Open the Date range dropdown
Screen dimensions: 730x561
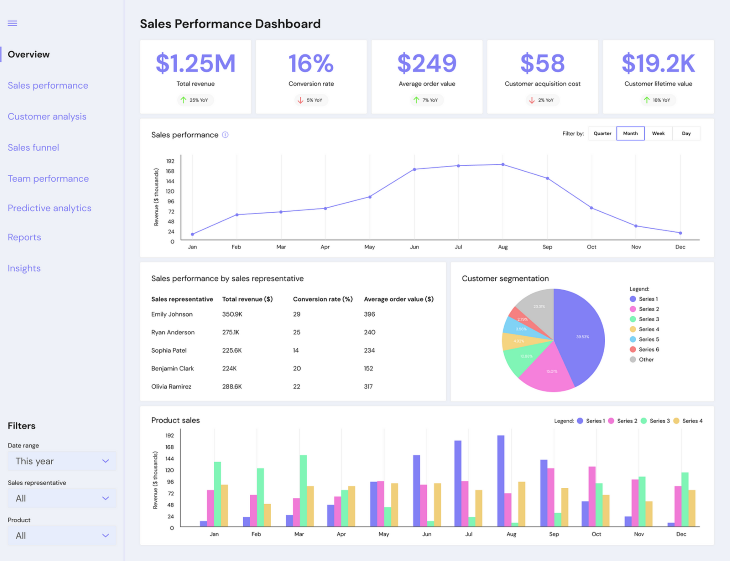(x=62, y=461)
